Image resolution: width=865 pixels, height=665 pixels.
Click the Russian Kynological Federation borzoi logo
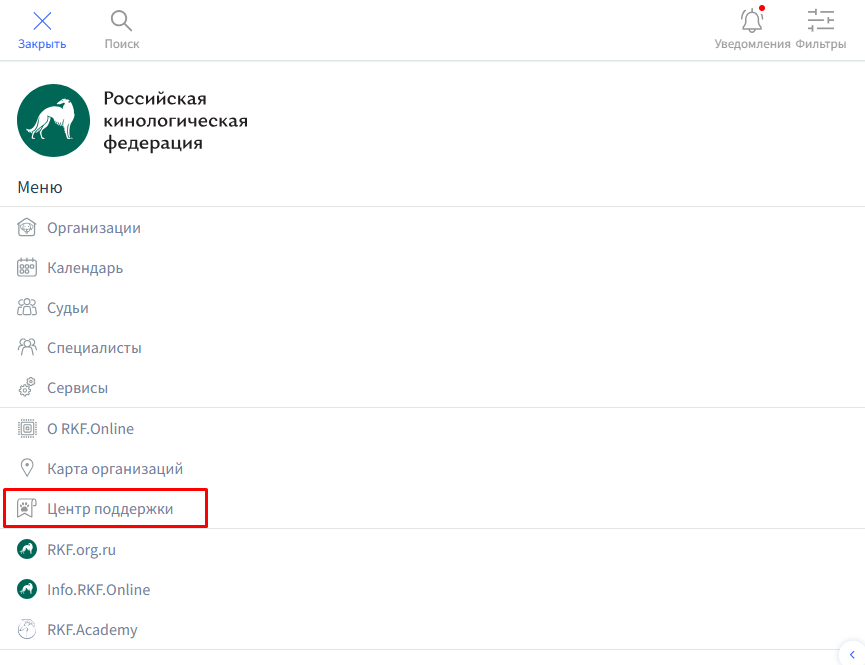(x=54, y=121)
